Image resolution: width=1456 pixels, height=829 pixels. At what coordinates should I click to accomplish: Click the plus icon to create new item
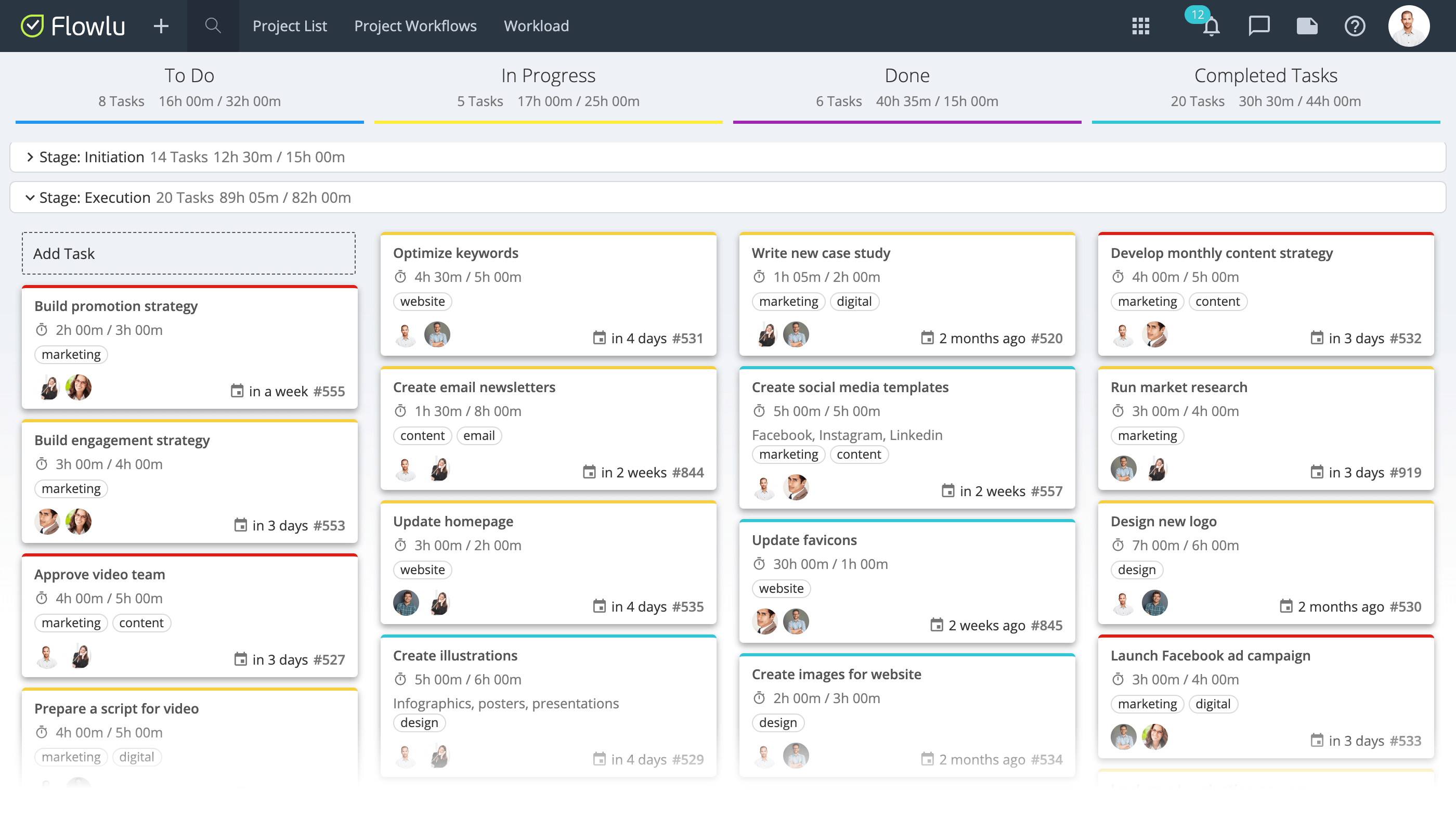(x=161, y=25)
